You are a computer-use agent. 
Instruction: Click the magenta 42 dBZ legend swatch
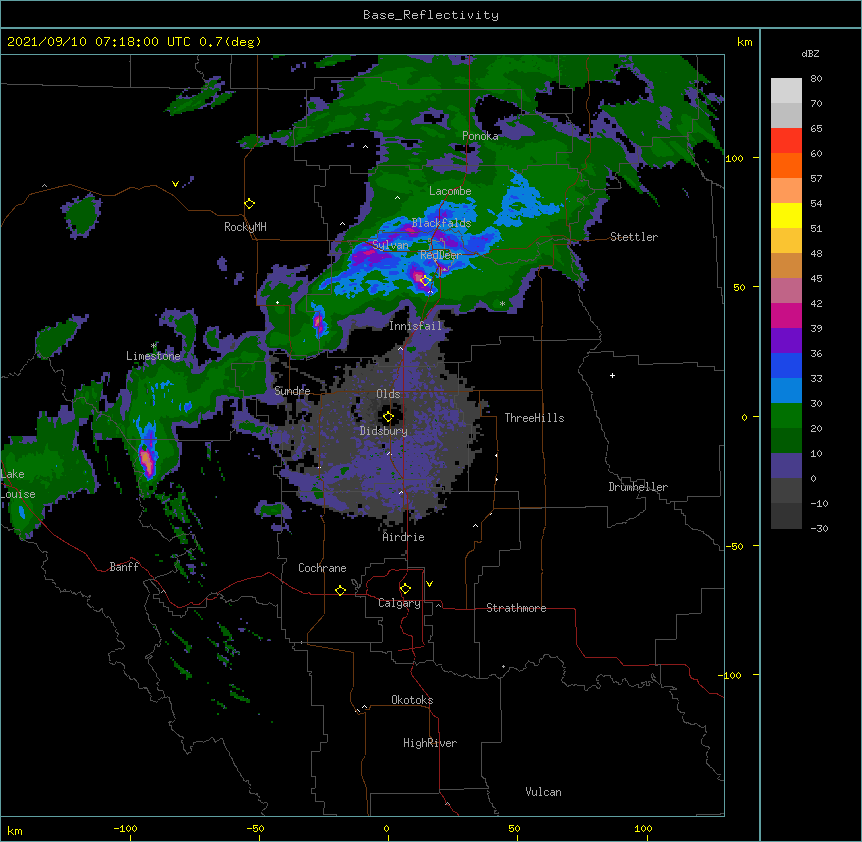786,315
